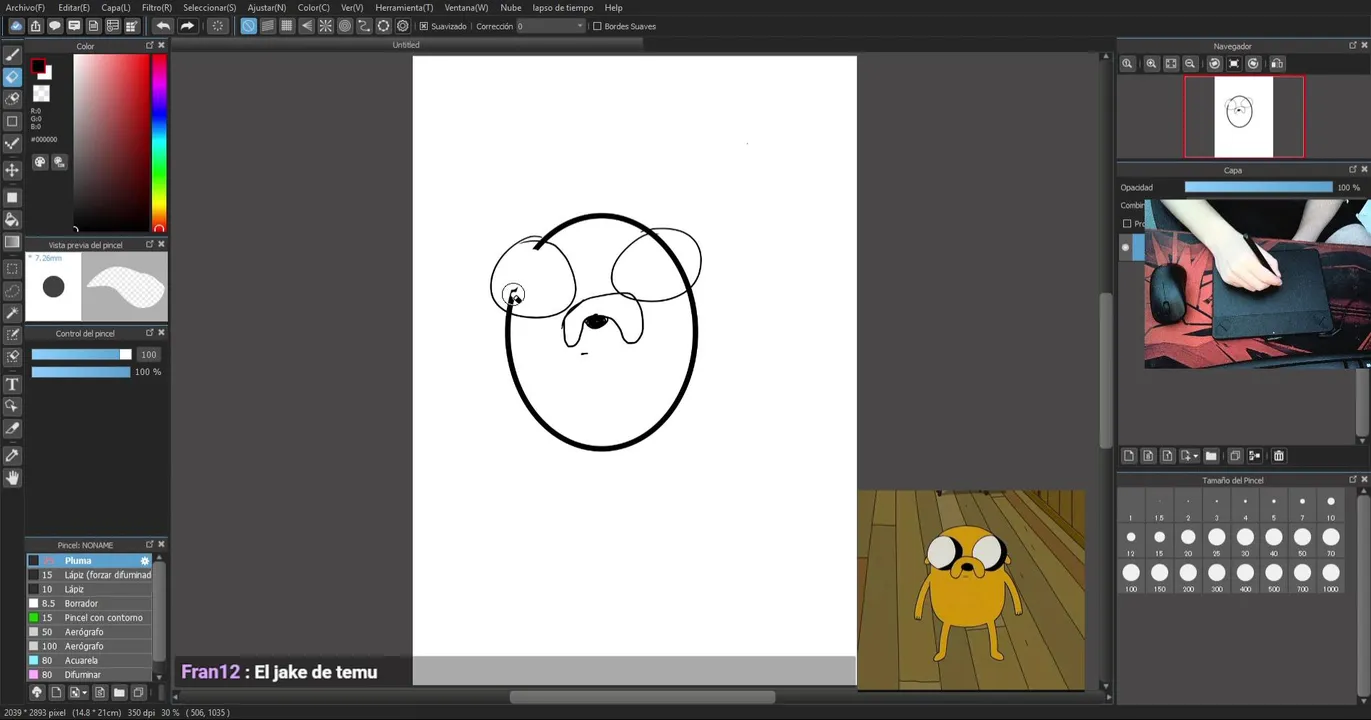The image size is (1371, 720).
Task: Click the hue spectrum bar in Color panel
Action: [x=158, y=141]
